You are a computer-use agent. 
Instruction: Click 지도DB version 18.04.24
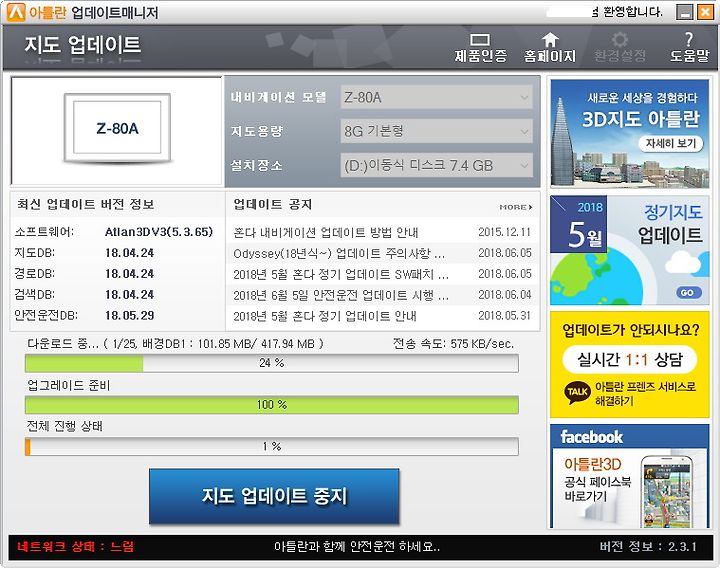click(x=129, y=253)
